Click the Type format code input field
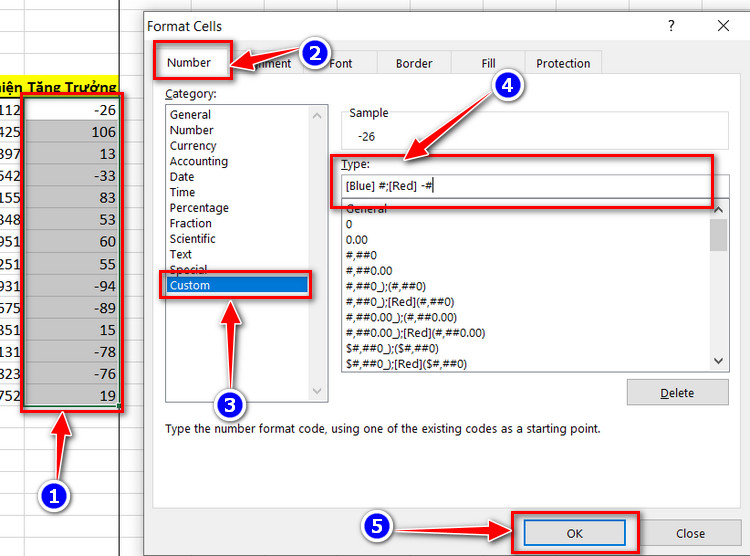 pos(535,186)
